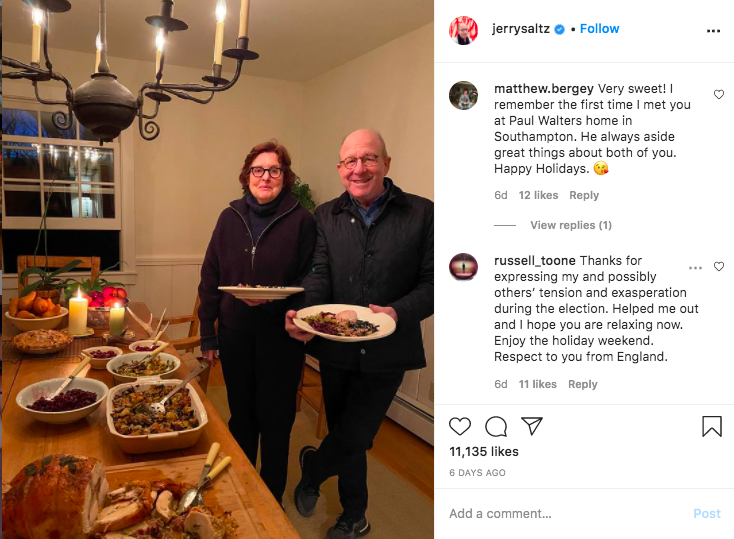This screenshot has width=734, height=539.
Task: Expand View replies (1)
Action: [571, 225]
